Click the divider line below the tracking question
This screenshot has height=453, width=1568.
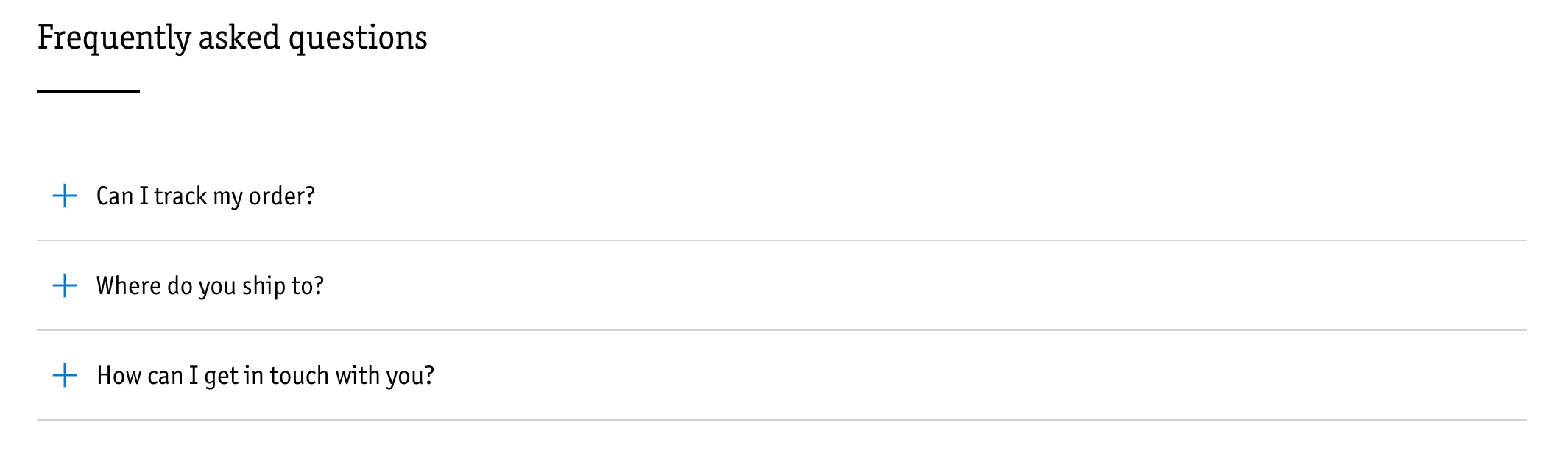click(781, 240)
